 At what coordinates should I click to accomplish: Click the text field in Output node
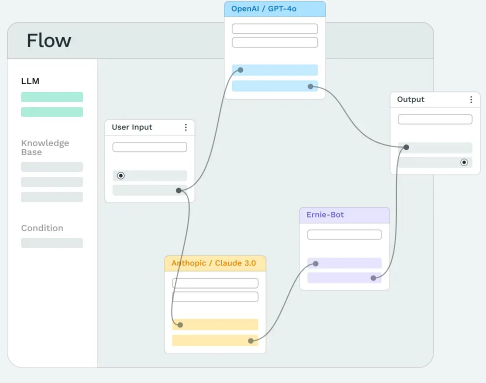click(x=435, y=119)
